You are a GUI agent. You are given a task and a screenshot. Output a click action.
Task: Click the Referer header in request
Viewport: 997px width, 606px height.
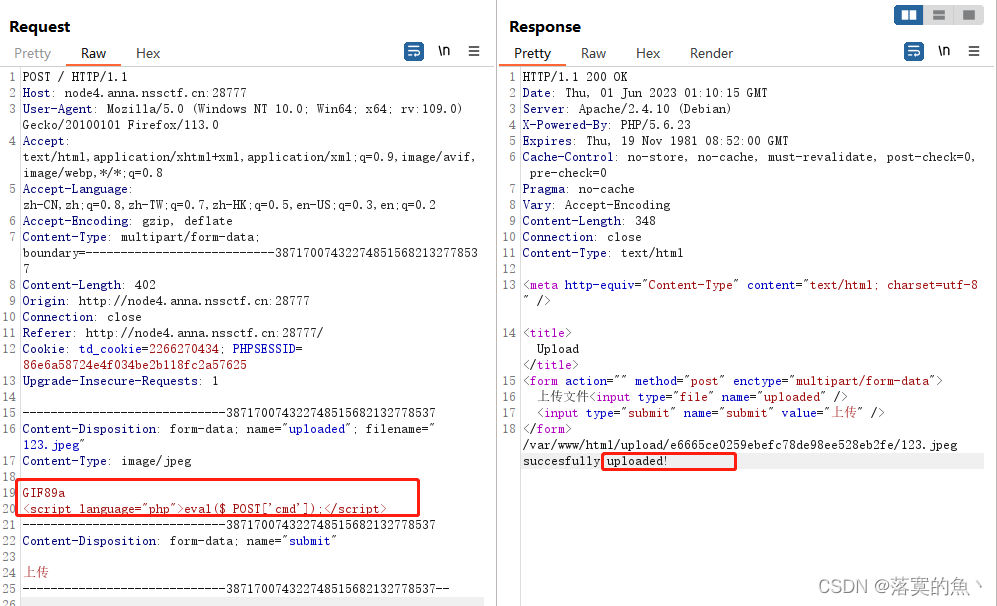(x=173, y=333)
